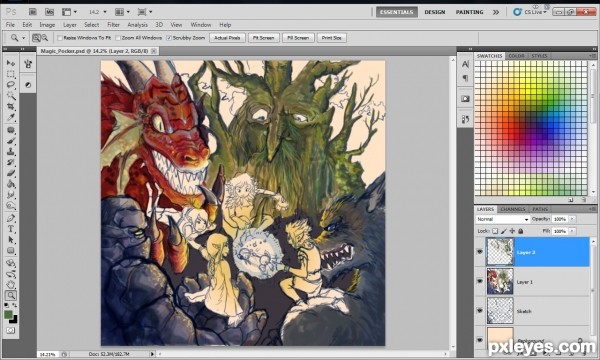Screen dimensions: 600x360
Task: Switch to Design workspace
Action: (435, 12)
